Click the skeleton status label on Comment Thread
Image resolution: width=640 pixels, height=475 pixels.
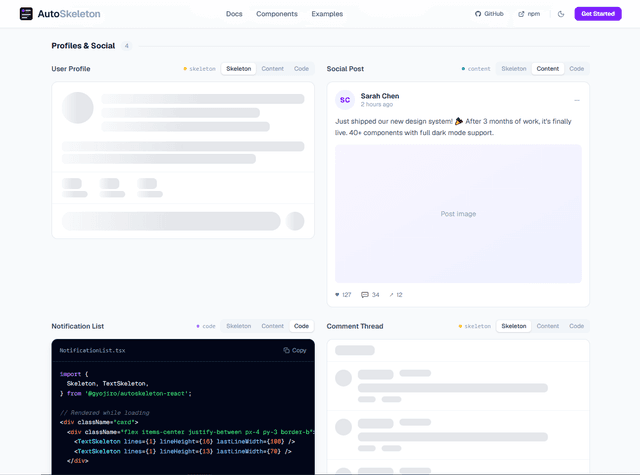(x=475, y=326)
